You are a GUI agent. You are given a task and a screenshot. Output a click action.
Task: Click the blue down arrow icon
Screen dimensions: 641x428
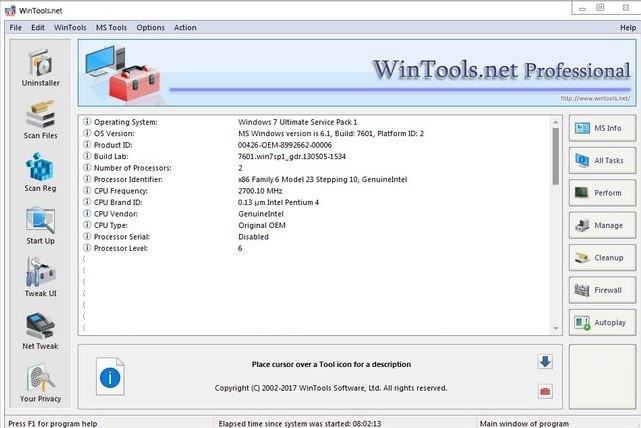pos(545,362)
